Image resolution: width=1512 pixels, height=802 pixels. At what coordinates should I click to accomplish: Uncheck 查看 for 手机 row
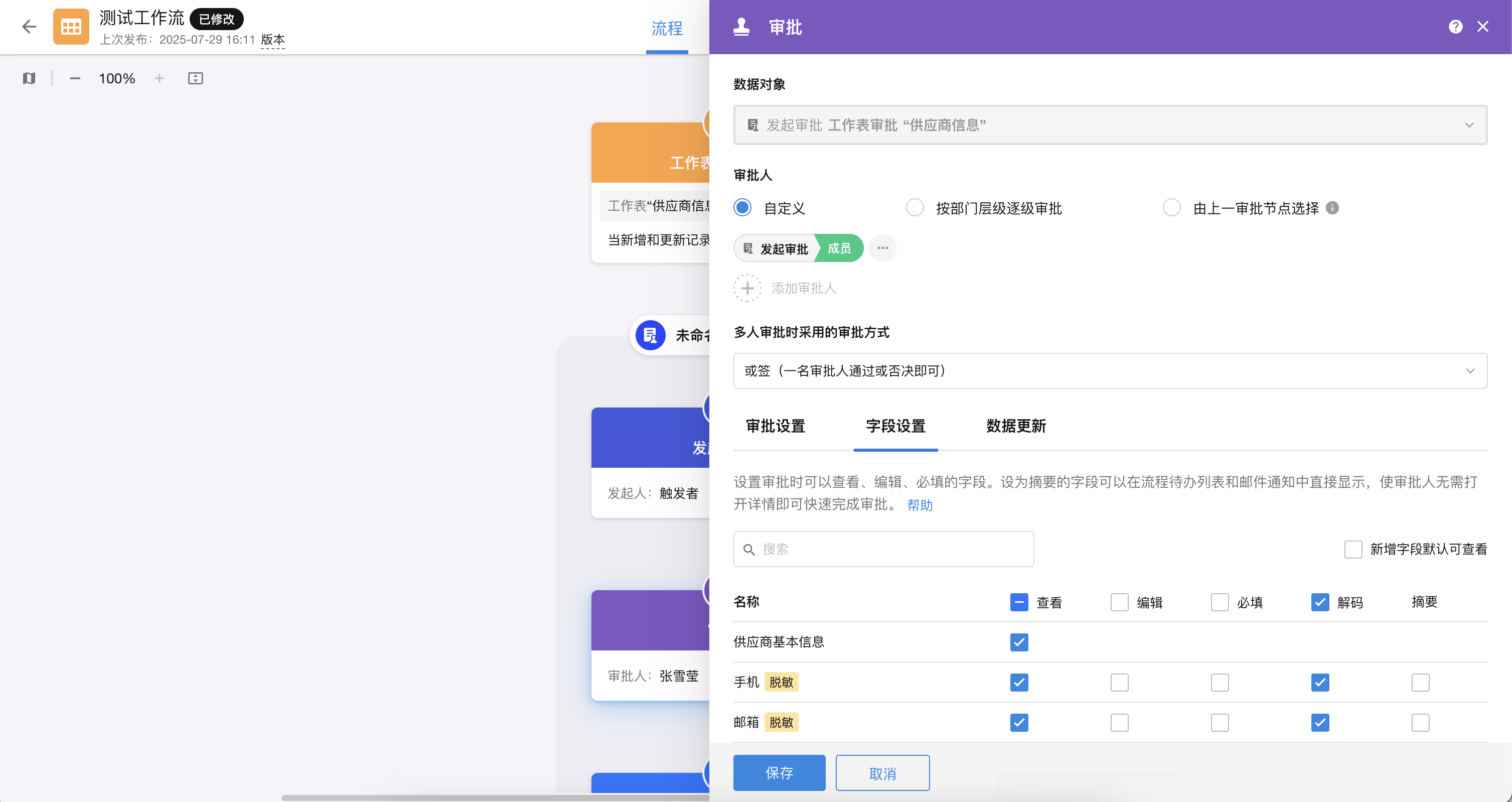coord(1019,682)
